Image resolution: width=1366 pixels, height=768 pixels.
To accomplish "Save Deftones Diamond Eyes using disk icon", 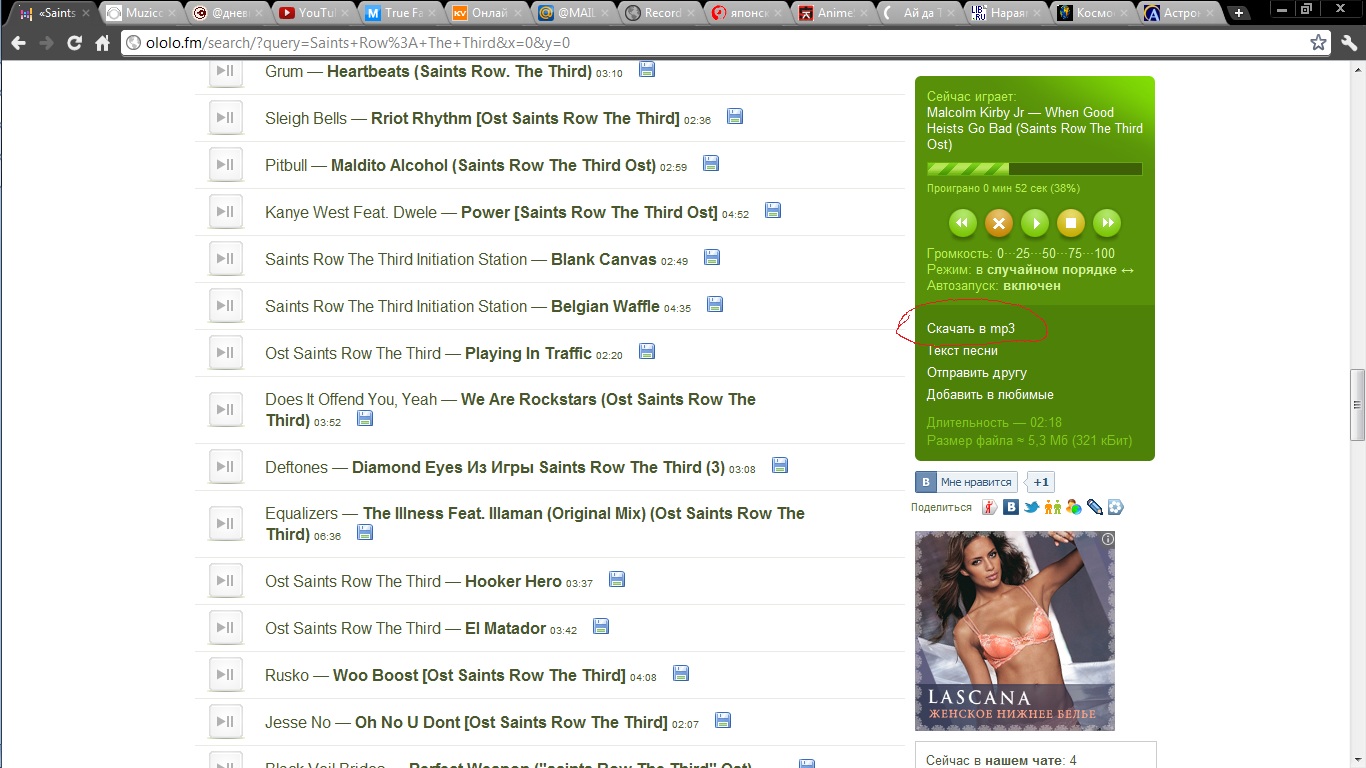I will point(780,465).
